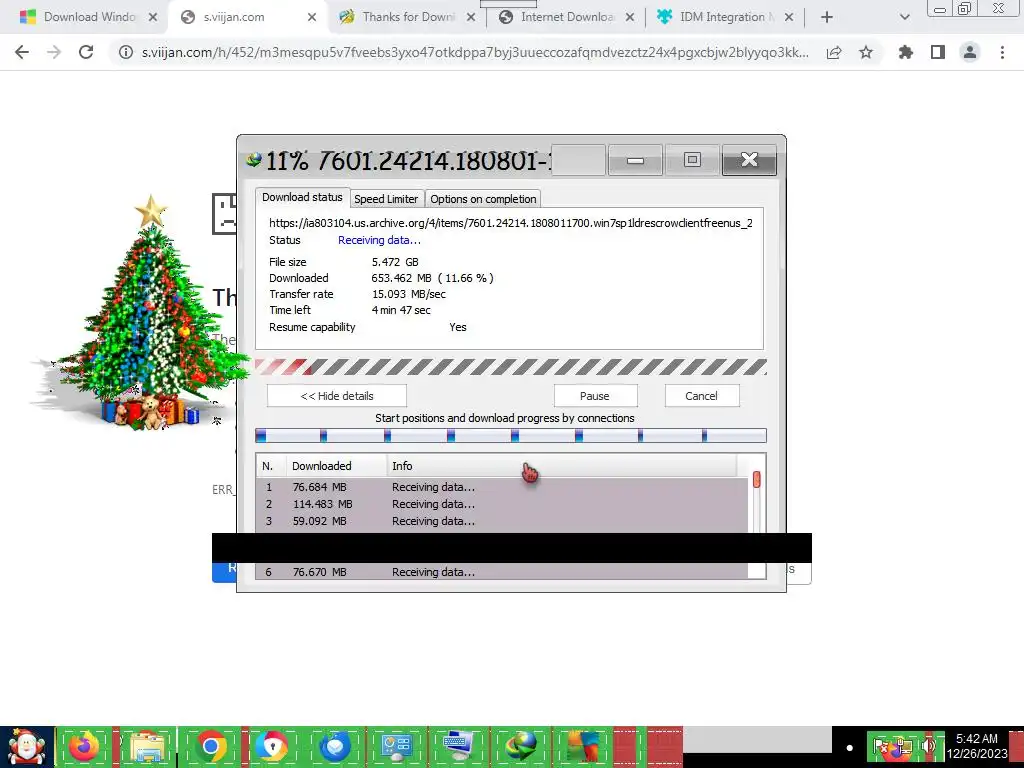Image resolution: width=1024 pixels, height=768 pixels.
Task: Click the Hide details button
Action: pyautogui.click(x=336, y=396)
